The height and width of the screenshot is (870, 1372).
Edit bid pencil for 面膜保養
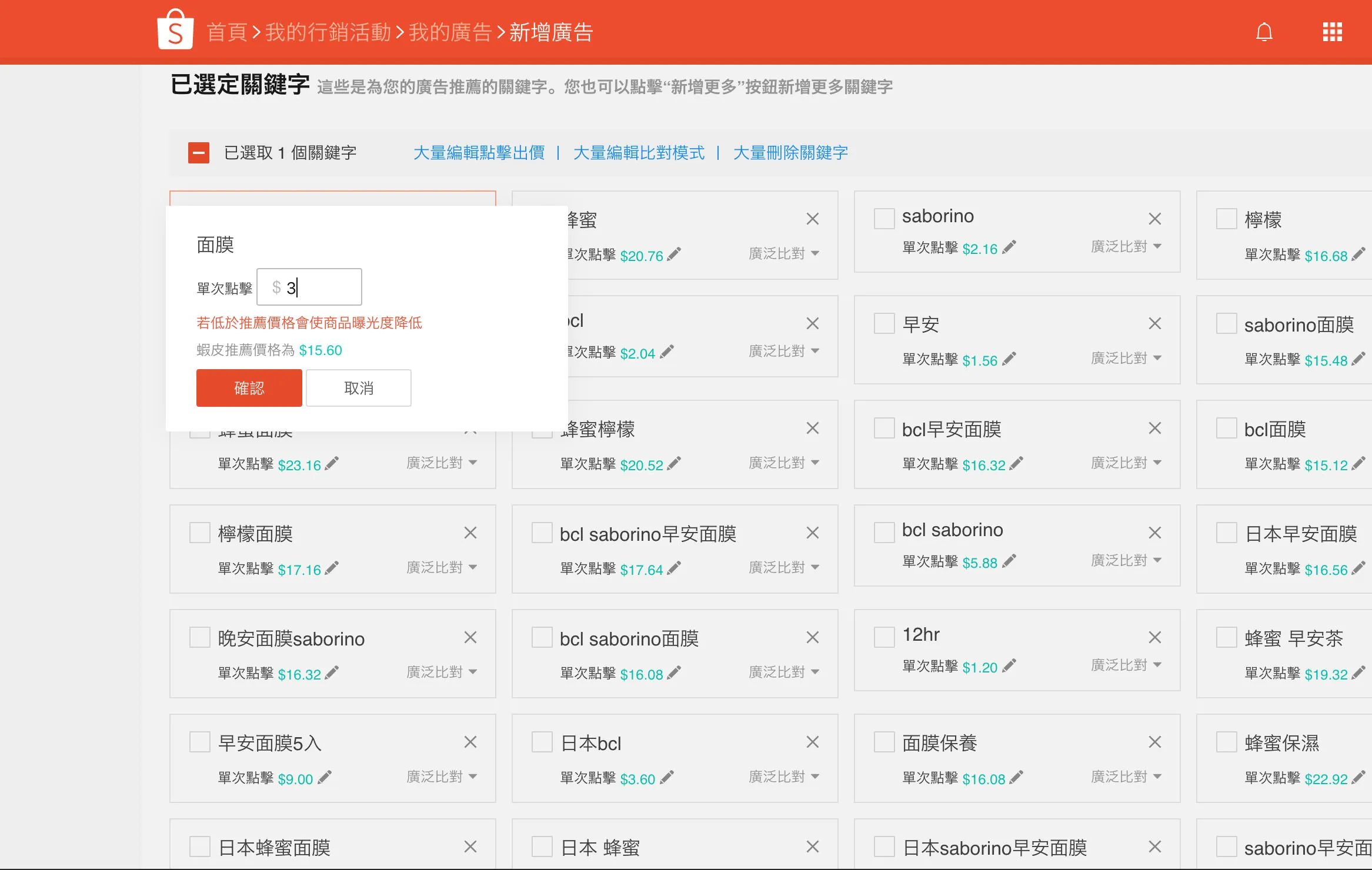coord(1016,778)
